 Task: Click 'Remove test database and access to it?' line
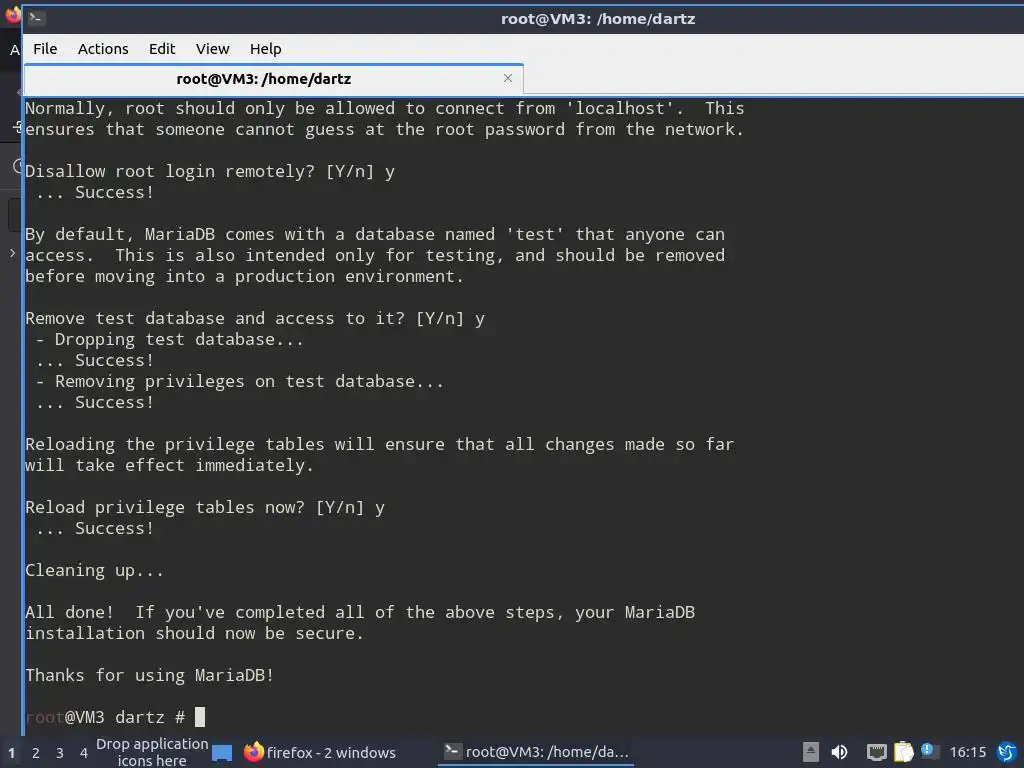[255, 318]
